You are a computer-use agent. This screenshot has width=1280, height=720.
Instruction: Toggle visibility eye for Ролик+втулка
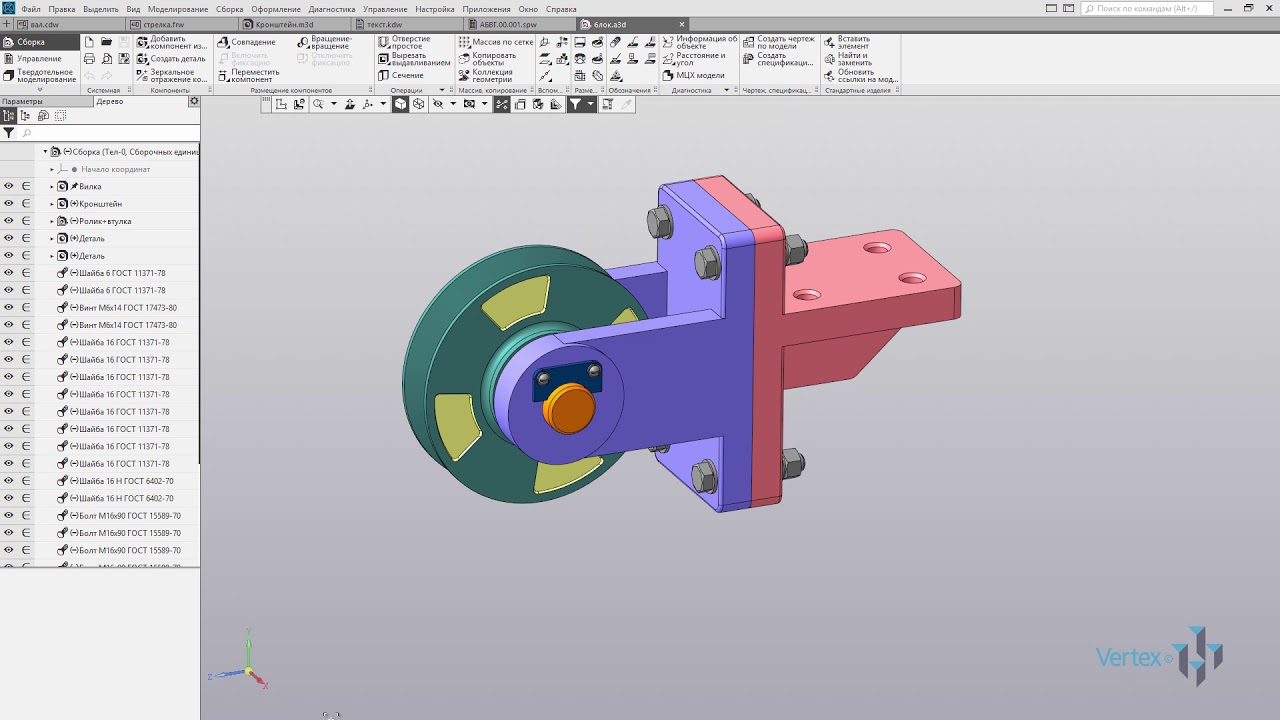8,221
